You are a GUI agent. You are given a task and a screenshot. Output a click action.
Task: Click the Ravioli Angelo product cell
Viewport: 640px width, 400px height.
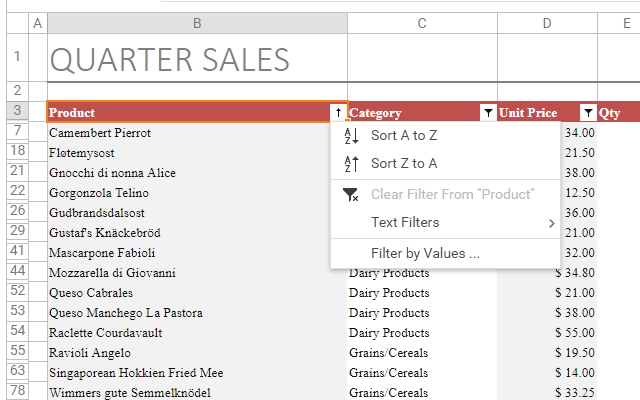[x=197, y=353]
